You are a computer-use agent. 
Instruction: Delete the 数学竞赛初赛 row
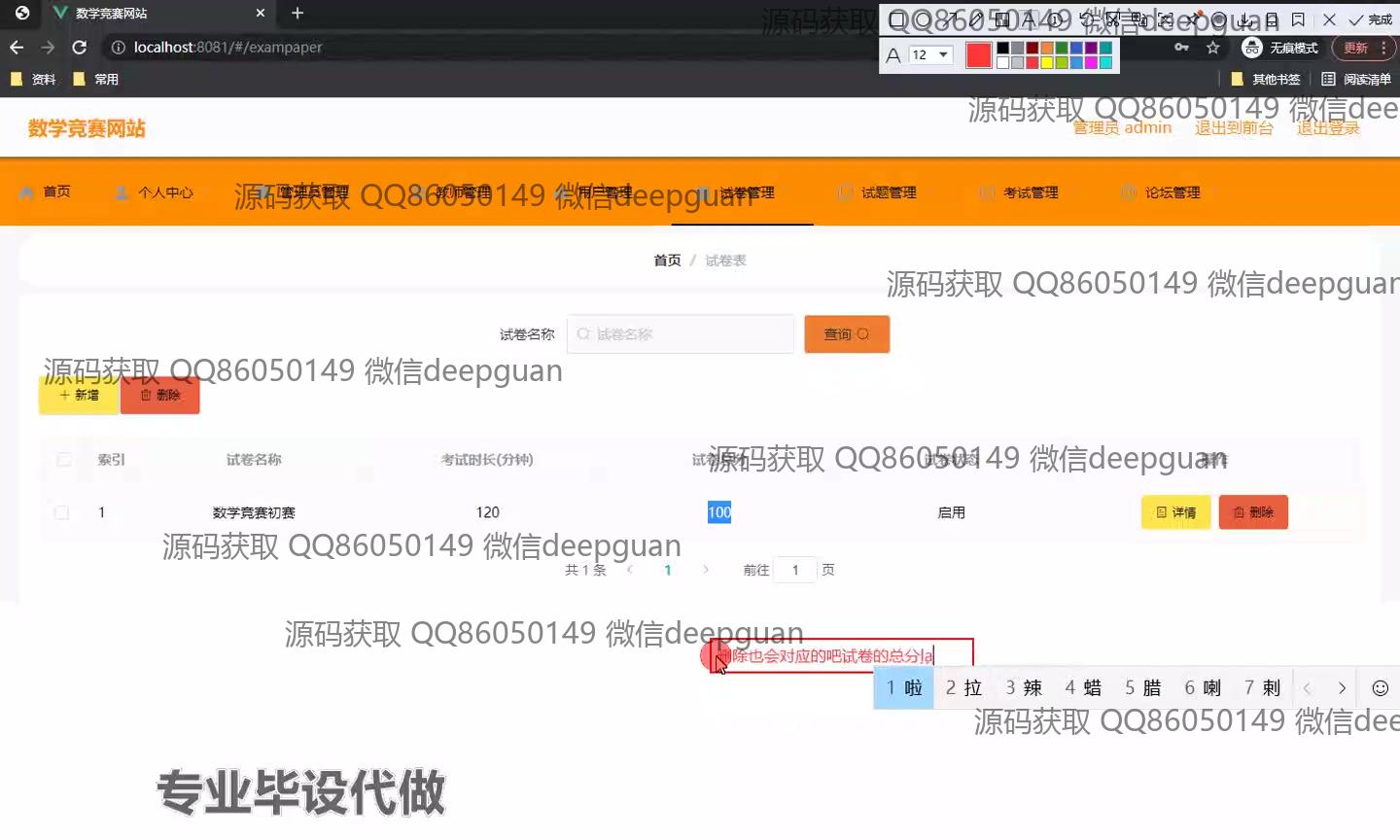1254,512
